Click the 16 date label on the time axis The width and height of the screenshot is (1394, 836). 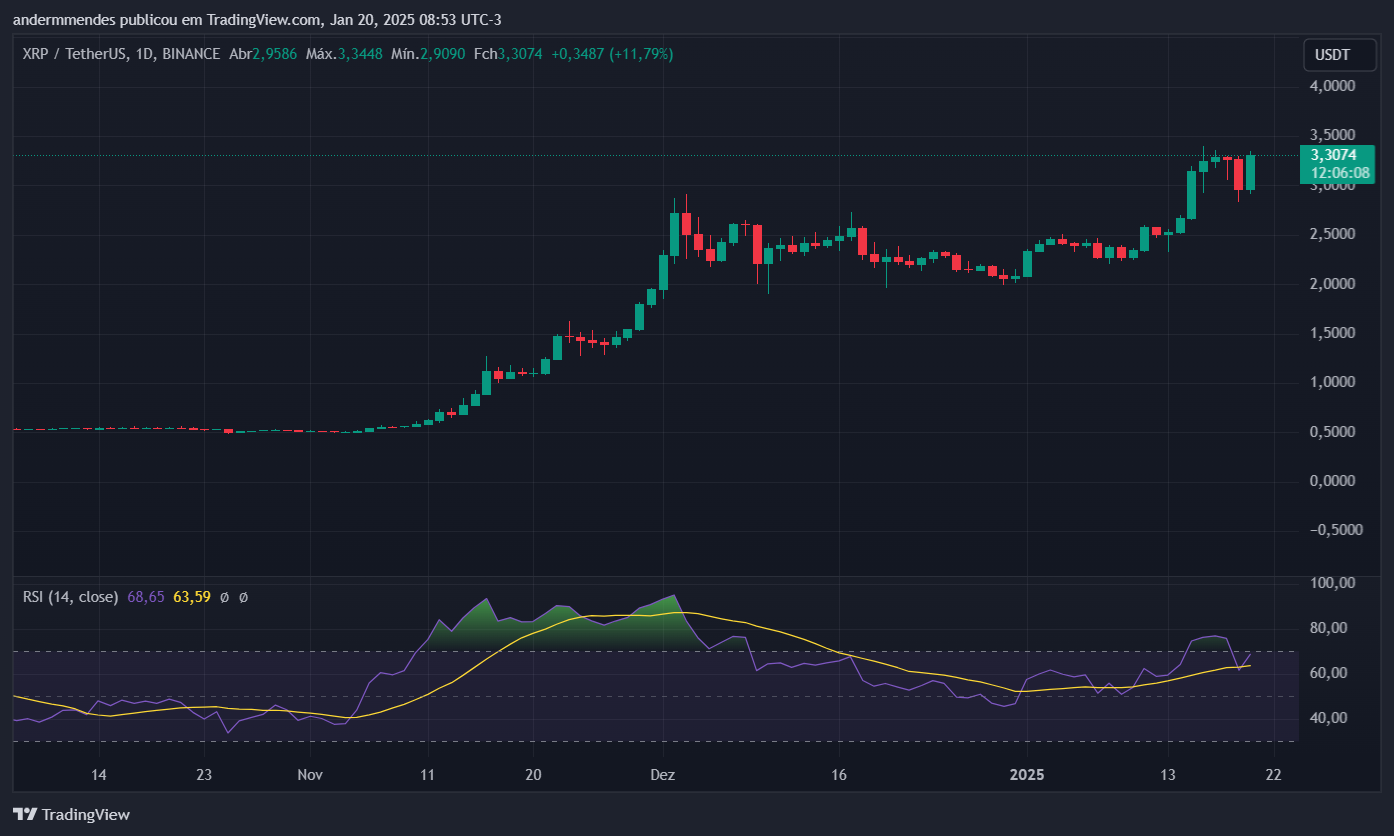tap(838, 775)
